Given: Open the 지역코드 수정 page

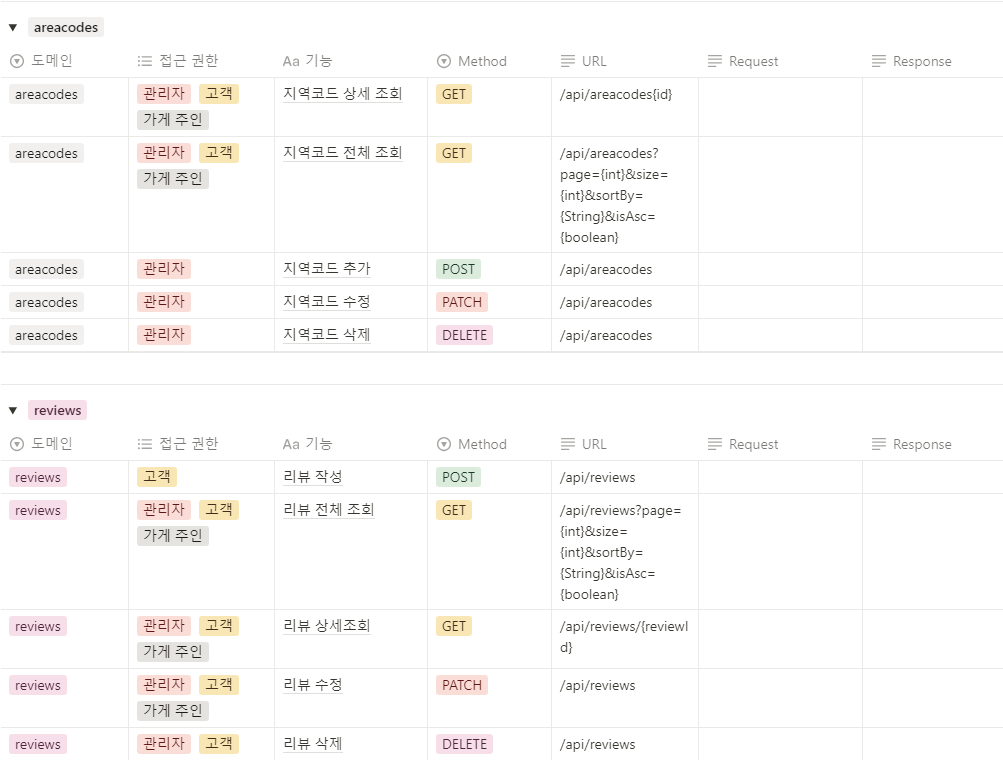Looking at the screenshot, I should [x=327, y=302].
